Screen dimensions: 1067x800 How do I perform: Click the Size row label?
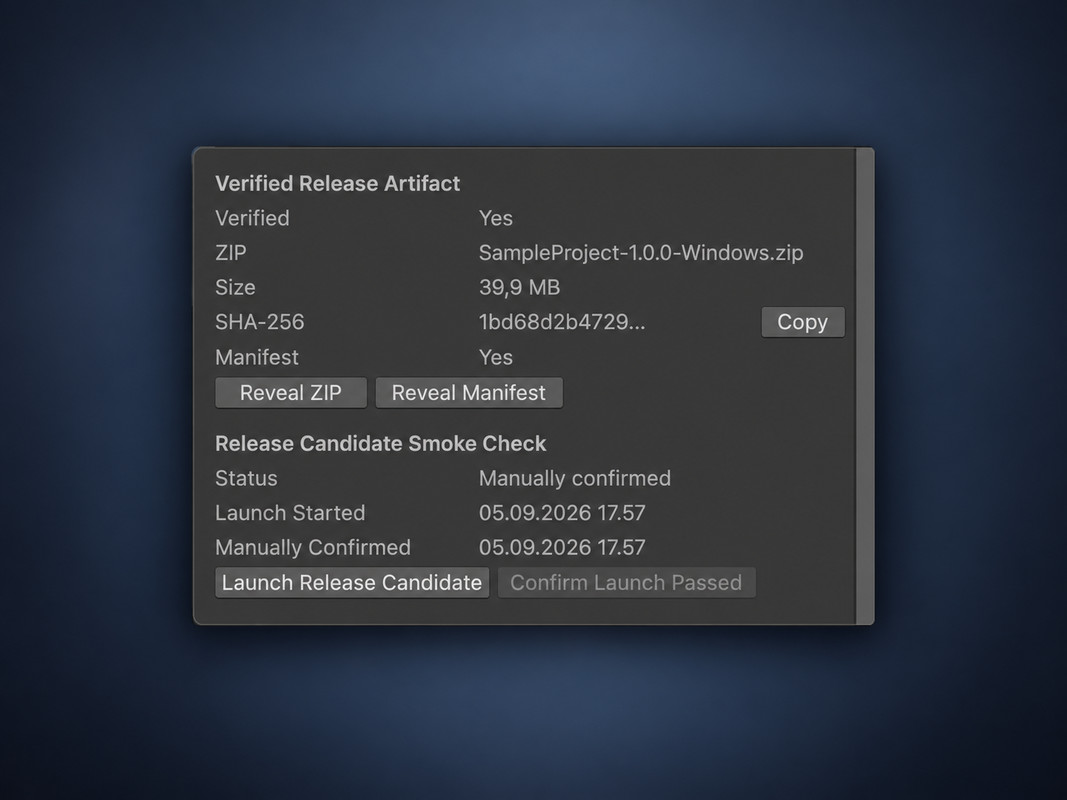pos(235,288)
